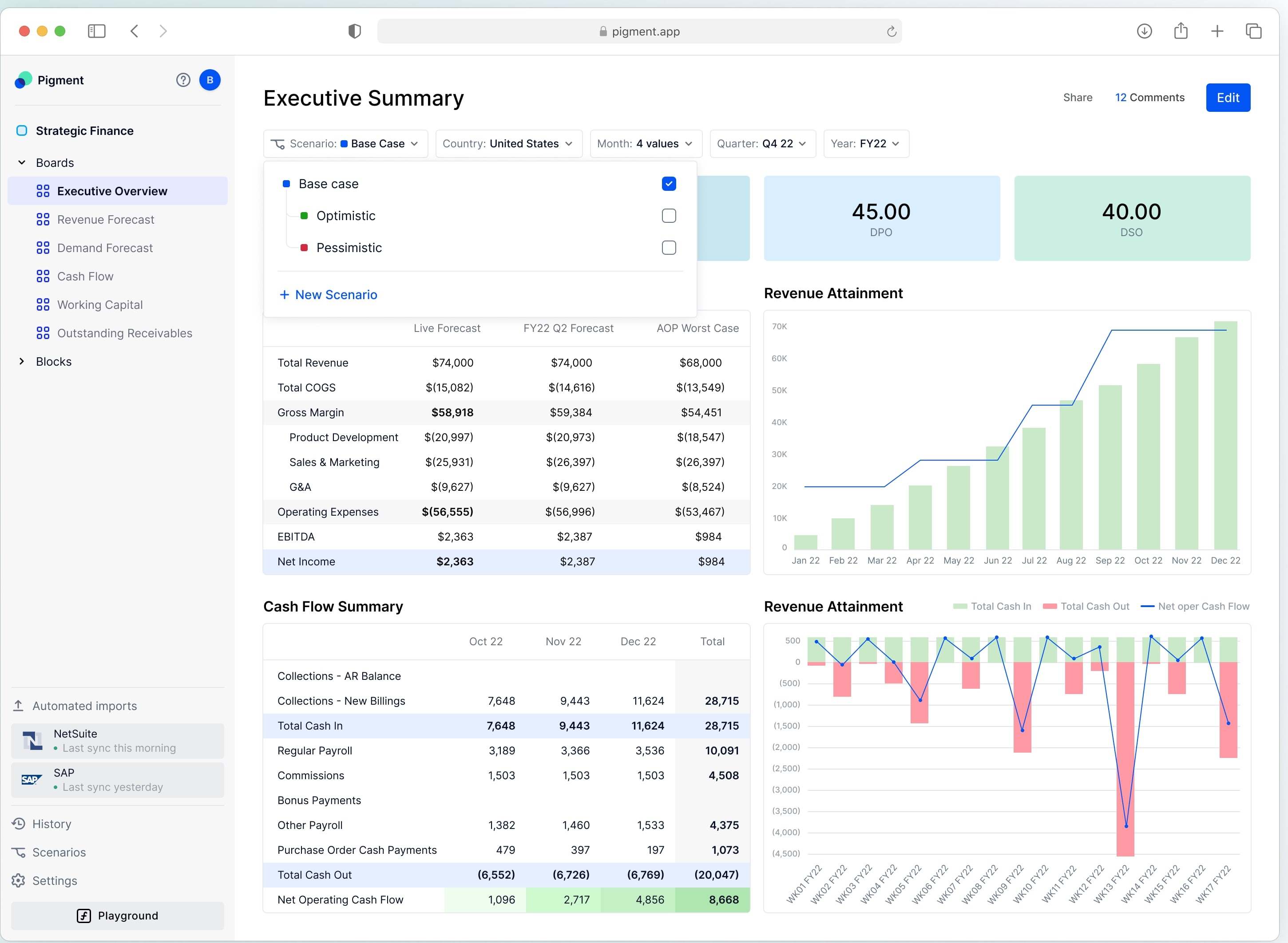The image size is (1288, 943).
Task: Click the blue Edit button
Action: pos(1228,98)
